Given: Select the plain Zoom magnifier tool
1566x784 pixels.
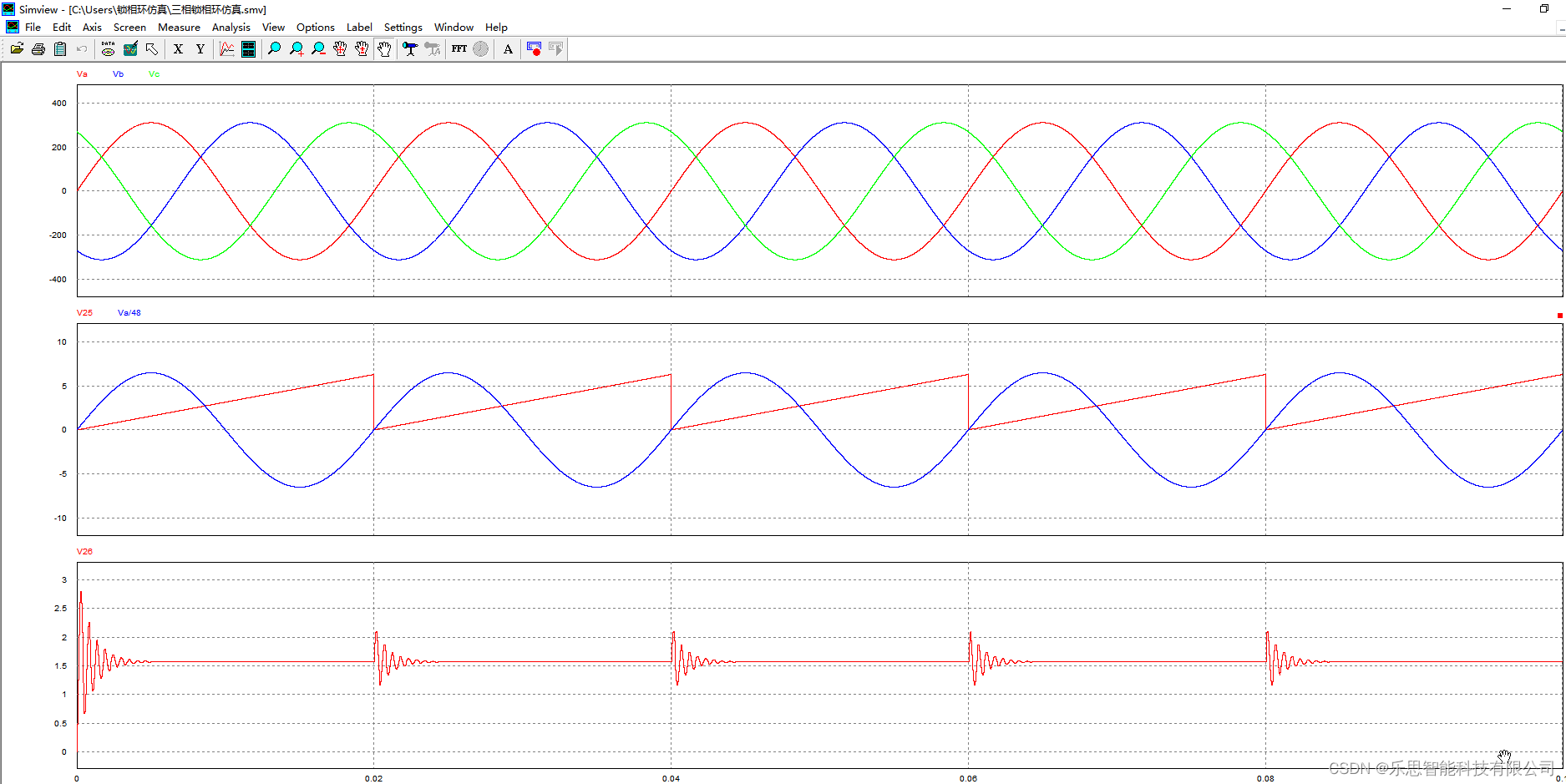Looking at the screenshot, I should coord(274,49).
